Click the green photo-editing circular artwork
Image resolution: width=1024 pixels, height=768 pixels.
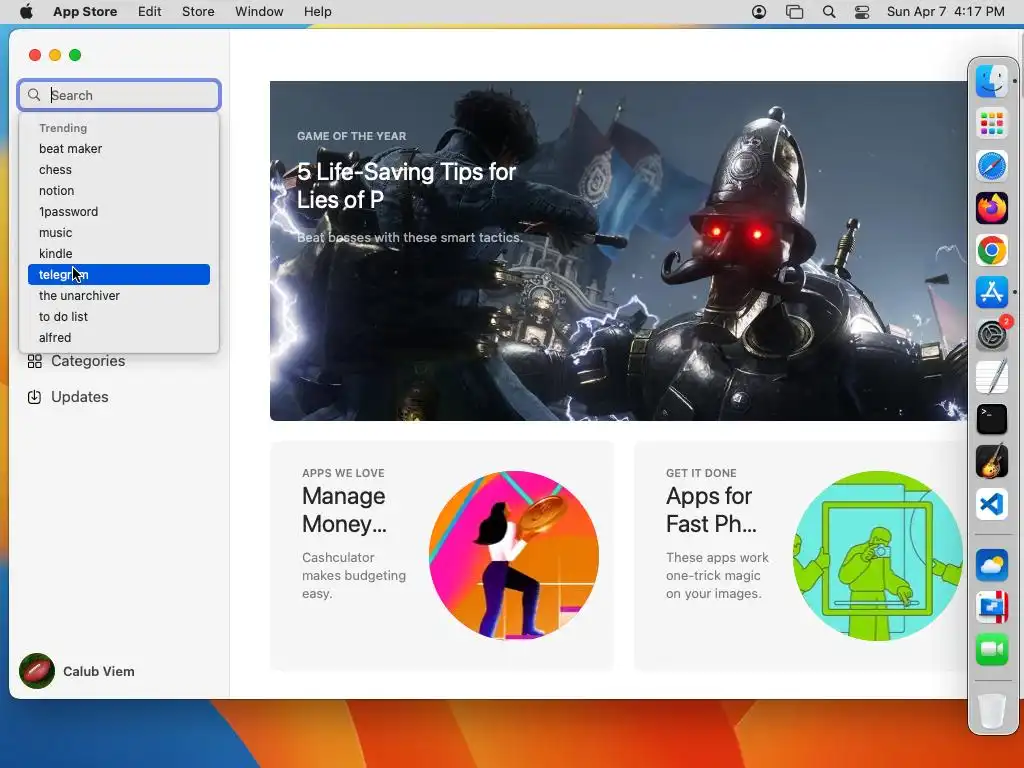(878, 556)
